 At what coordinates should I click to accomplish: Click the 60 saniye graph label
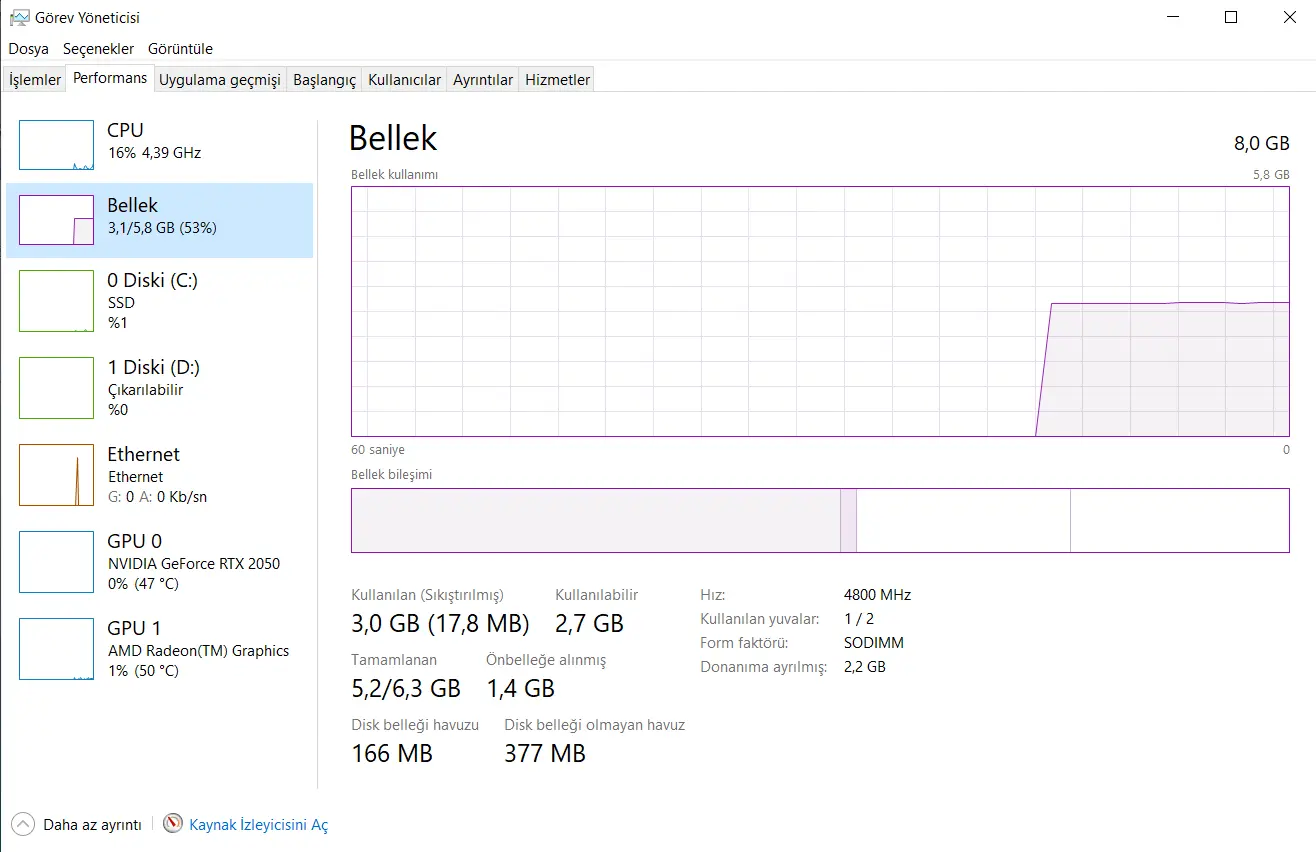[378, 450]
